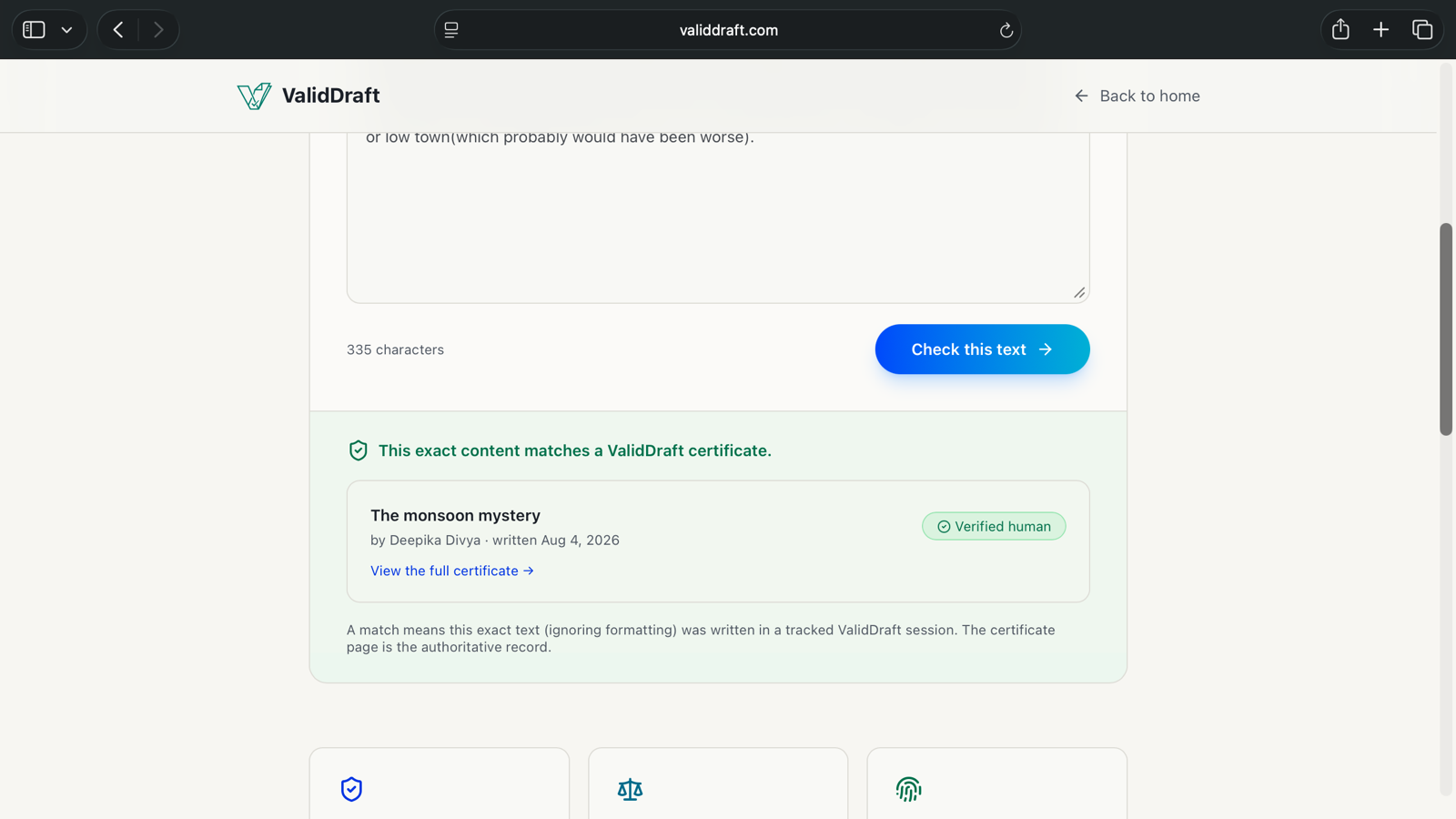Click the browser forward arrow
1456x819 pixels.
158,30
